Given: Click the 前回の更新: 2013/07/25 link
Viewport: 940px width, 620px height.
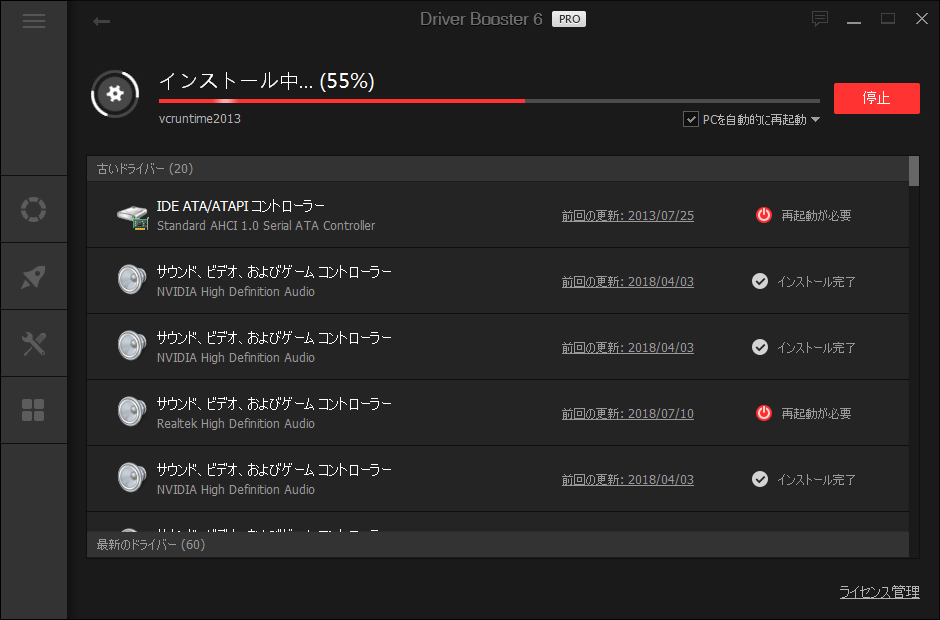Looking at the screenshot, I should click(628, 216).
